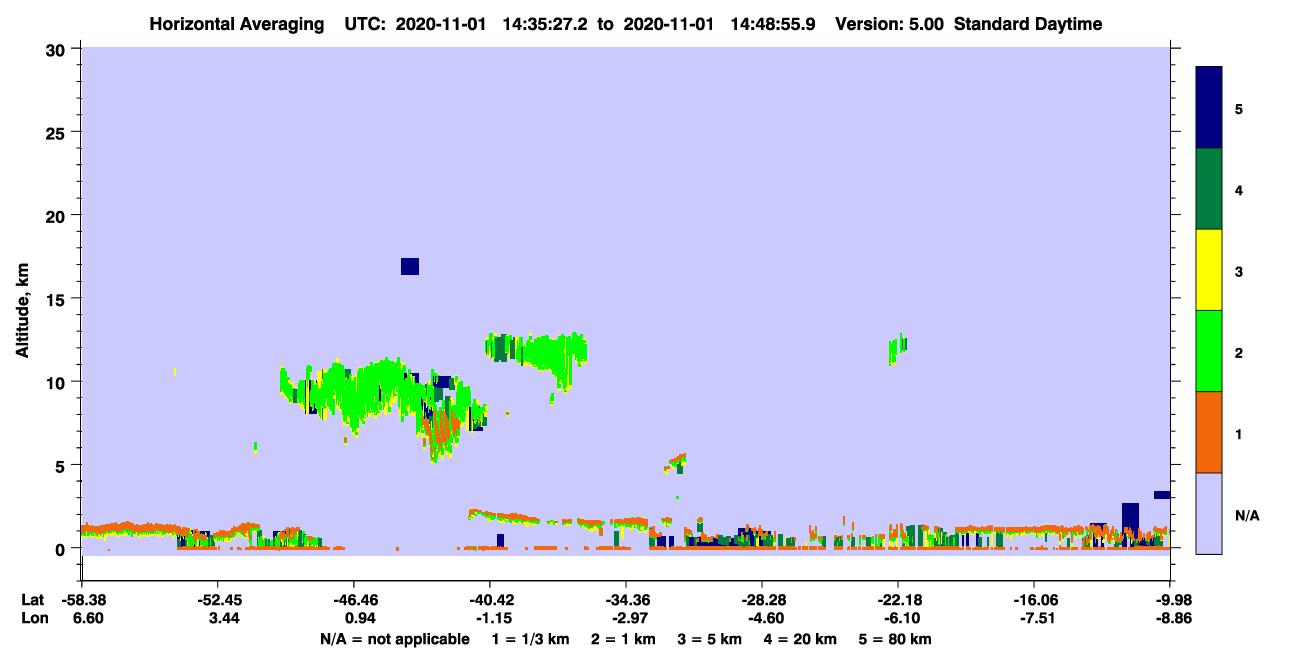Click the dark blue level 5 legend swatch
This screenshot has width=1300, height=667.
1209,108
